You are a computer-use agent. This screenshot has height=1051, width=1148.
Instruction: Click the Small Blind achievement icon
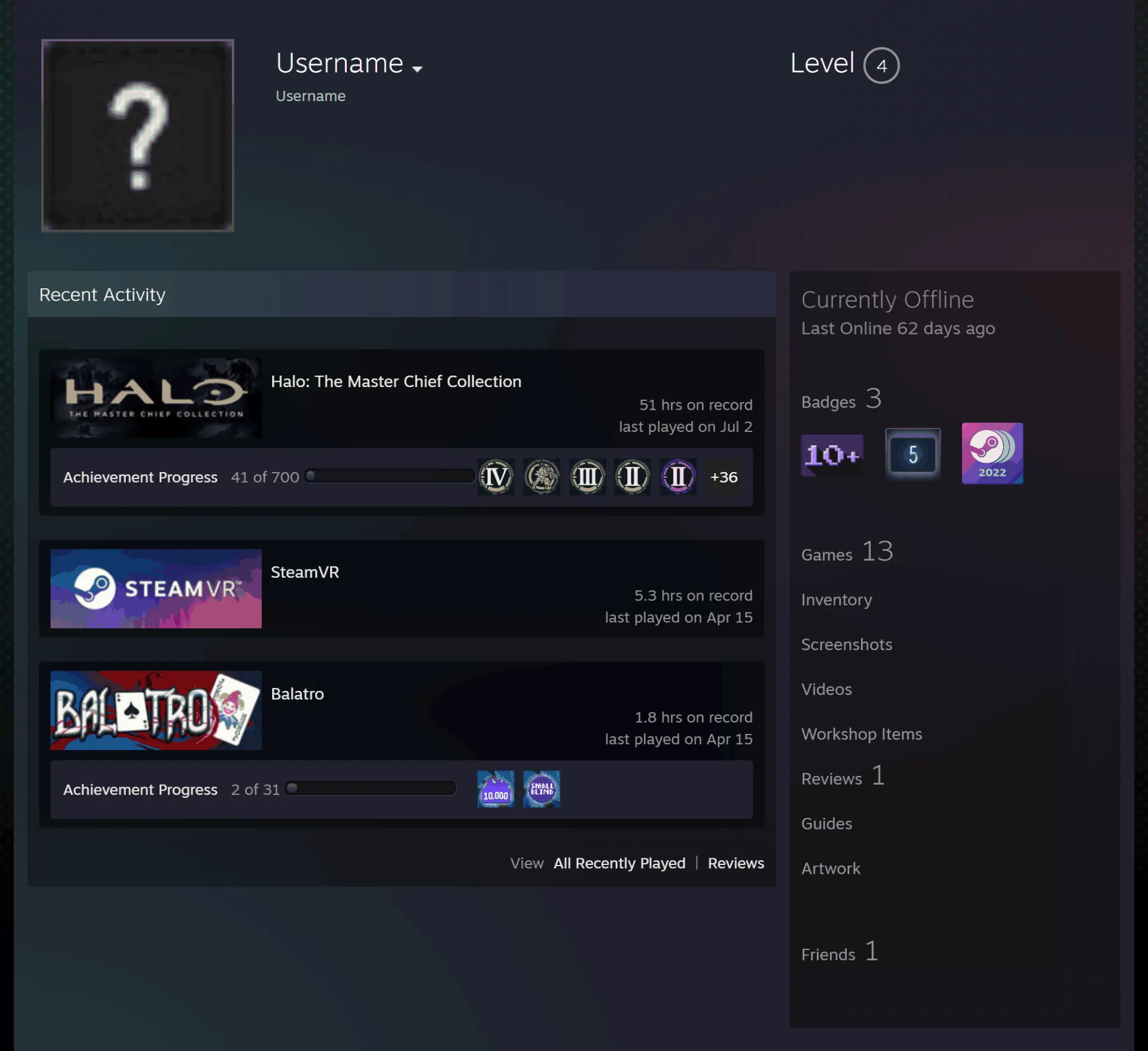click(542, 789)
